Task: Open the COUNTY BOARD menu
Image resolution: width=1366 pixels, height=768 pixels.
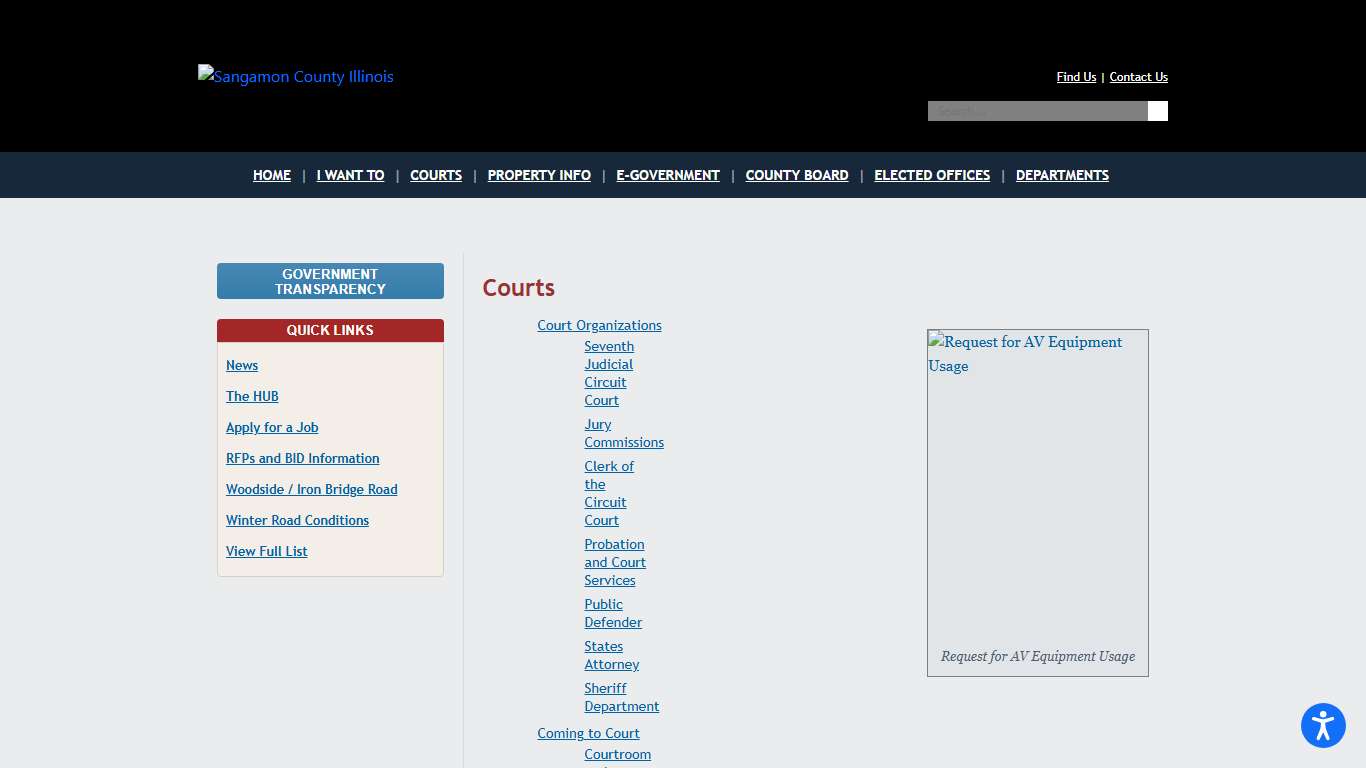Action: [796, 175]
